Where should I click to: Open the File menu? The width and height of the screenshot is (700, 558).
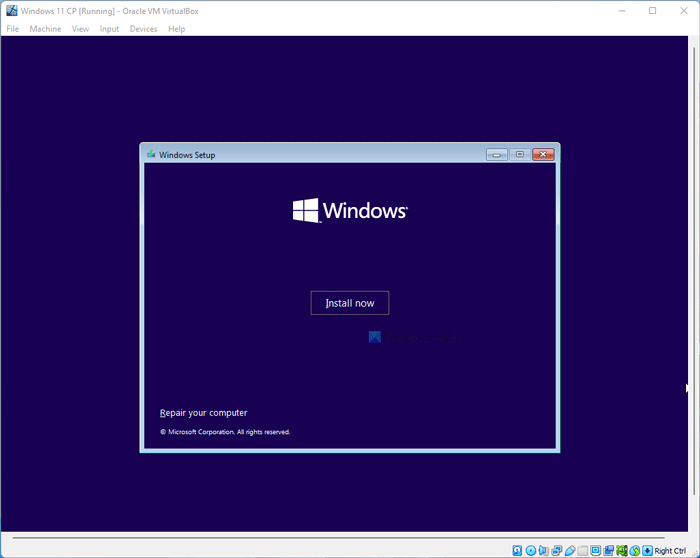tap(12, 29)
